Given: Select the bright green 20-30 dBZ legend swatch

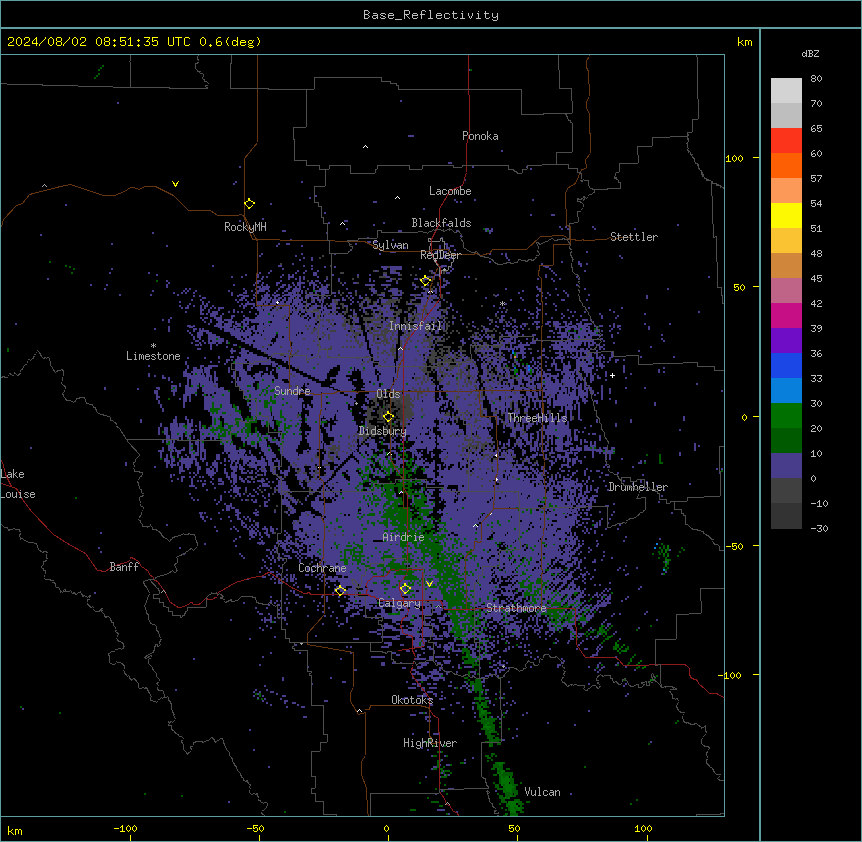Looking at the screenshot, I should [x=786, y=416].
